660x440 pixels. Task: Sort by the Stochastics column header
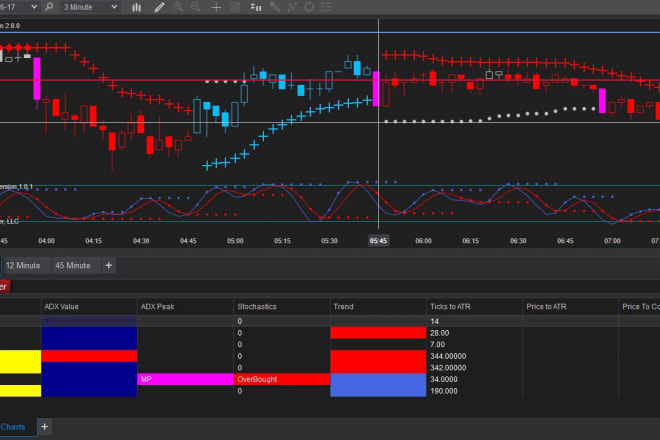pyautogui.click(x=282, y=307)
